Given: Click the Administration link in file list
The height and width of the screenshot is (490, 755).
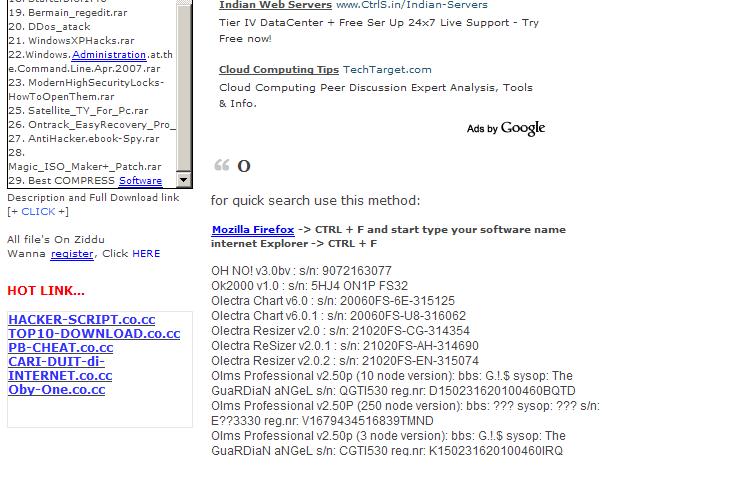Looking at the screenshot, I should (x=109, y=54).
